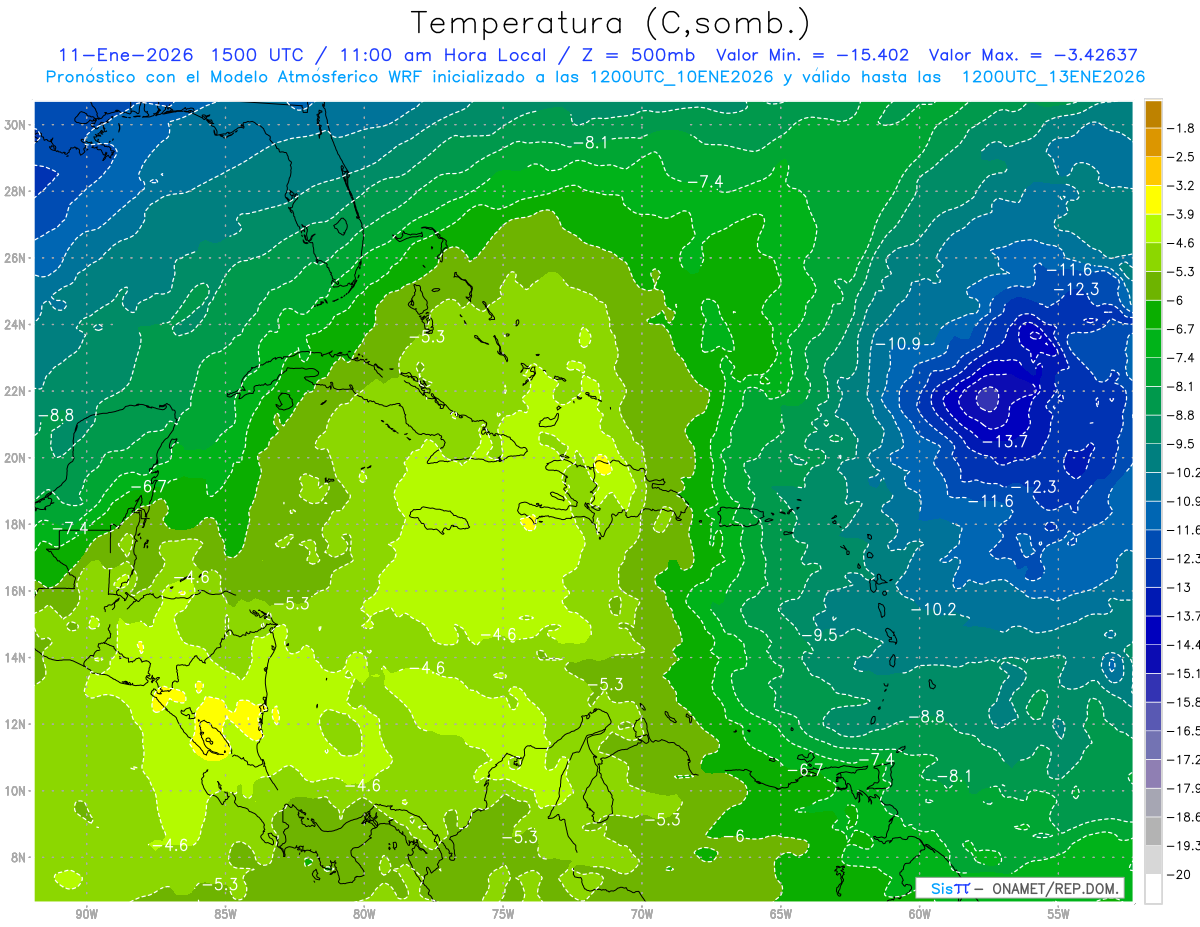Click the 12N latitude axis label
This screenshot has height=927, width=1200.
tap(17, 723)
